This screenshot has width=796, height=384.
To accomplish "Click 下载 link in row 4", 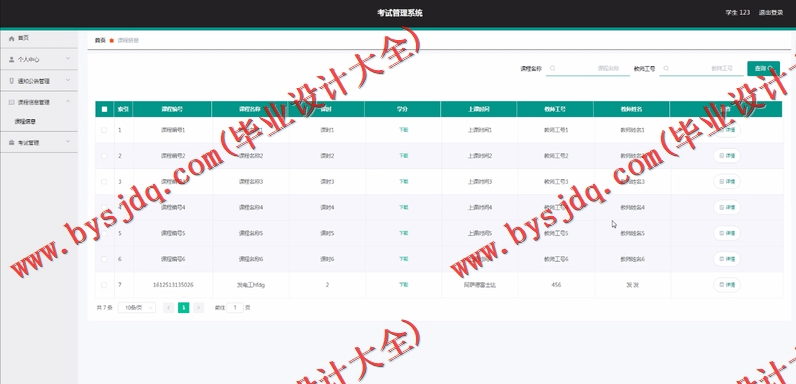I will pyautogui.click(x=403, y=207).
